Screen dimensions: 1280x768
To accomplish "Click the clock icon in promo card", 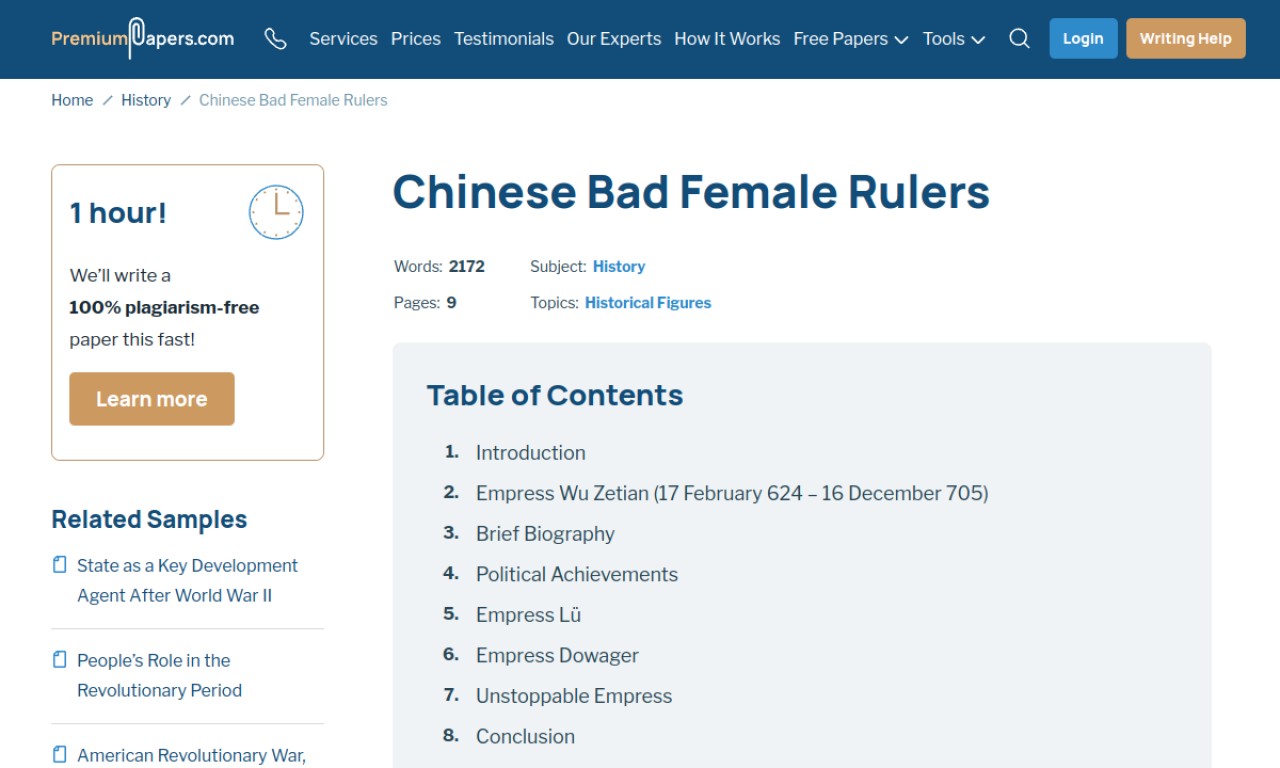I will pyautogui.click(x=276, y=212).
